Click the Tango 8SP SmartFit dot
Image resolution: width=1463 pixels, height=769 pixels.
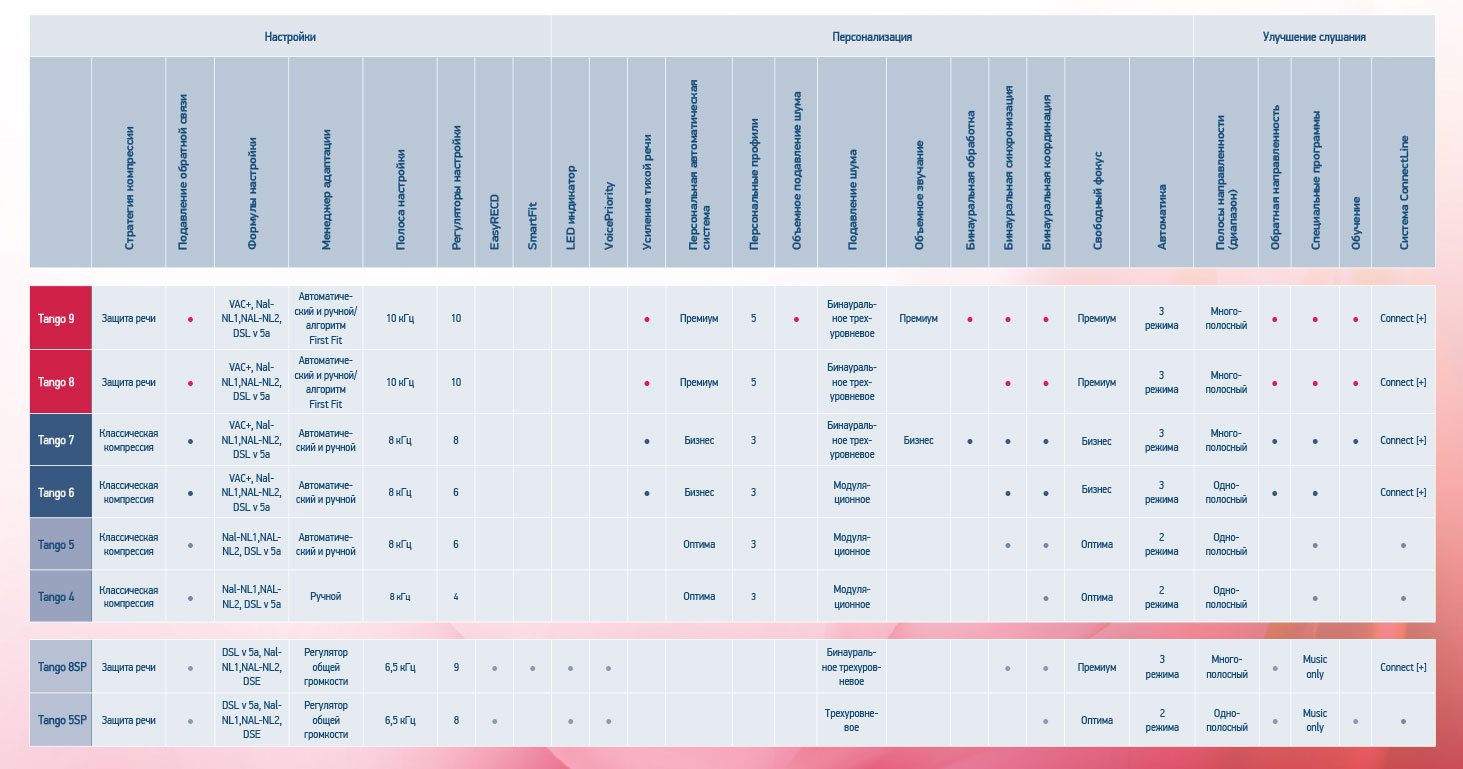click(x=532, y=668)
